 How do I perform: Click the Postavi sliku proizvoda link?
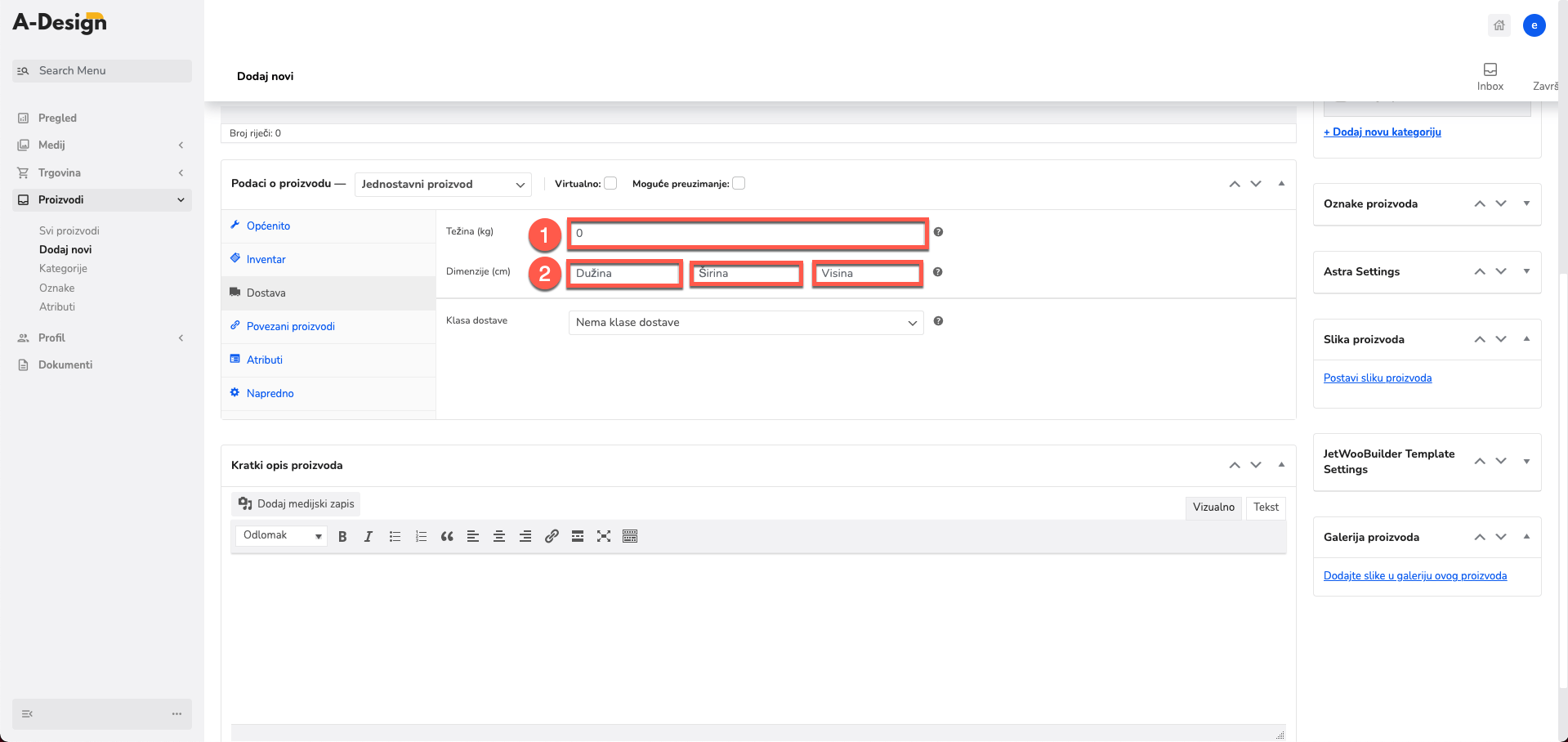[1378, 378]
